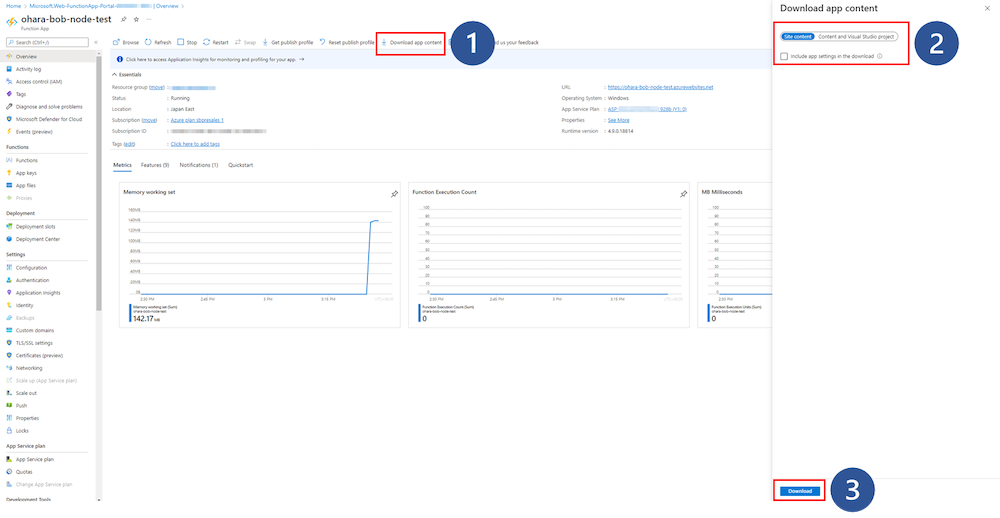Select the Site content option
The height and width of the screenshot is (518, 1000).
coord(797,36)
